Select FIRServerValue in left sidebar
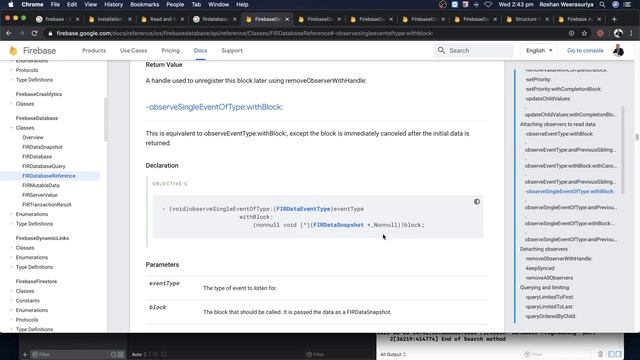This screenshot has width=640, height=360. [40, 195]
